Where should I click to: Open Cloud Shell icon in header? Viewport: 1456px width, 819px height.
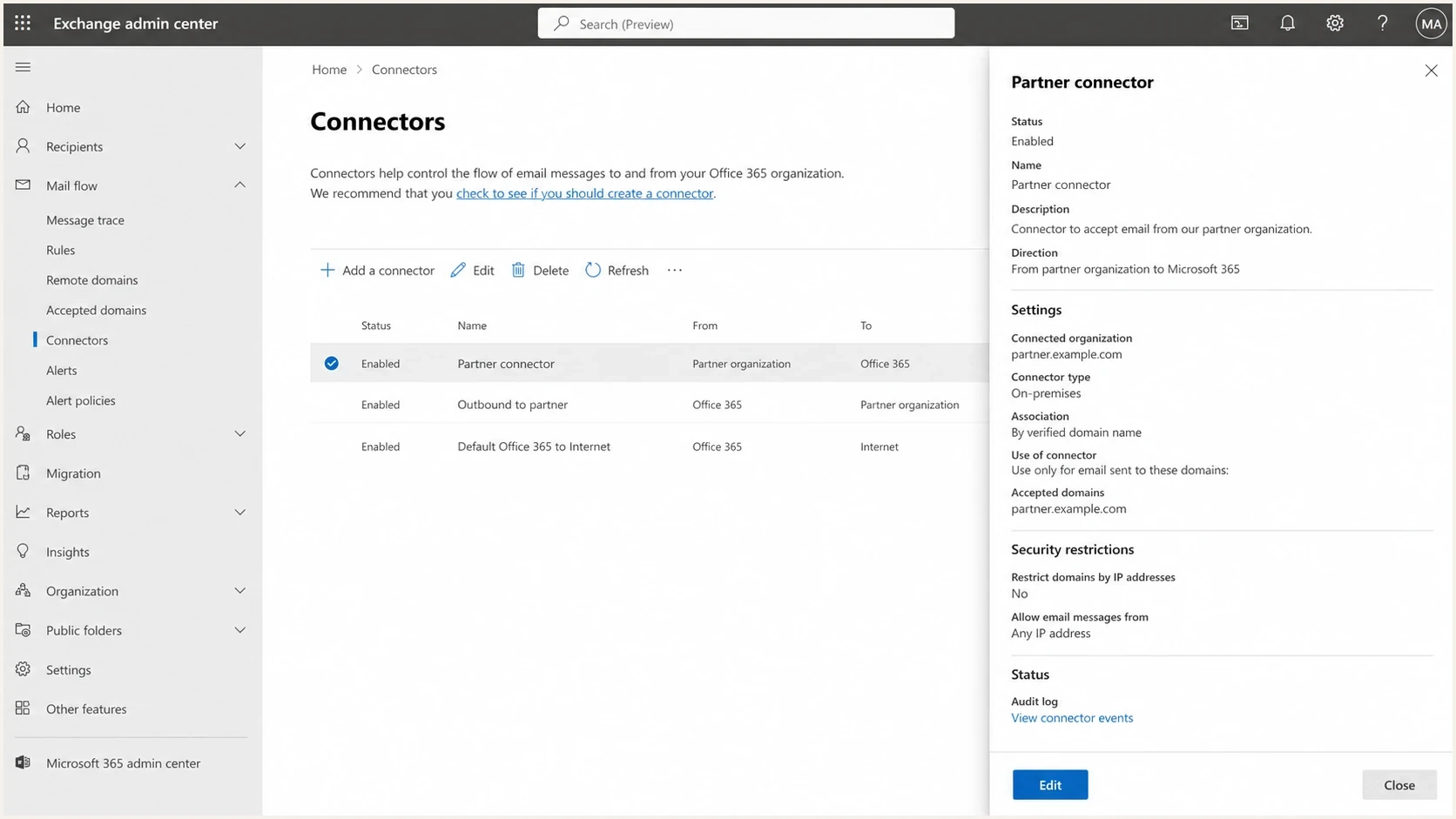click(1239, 23)
